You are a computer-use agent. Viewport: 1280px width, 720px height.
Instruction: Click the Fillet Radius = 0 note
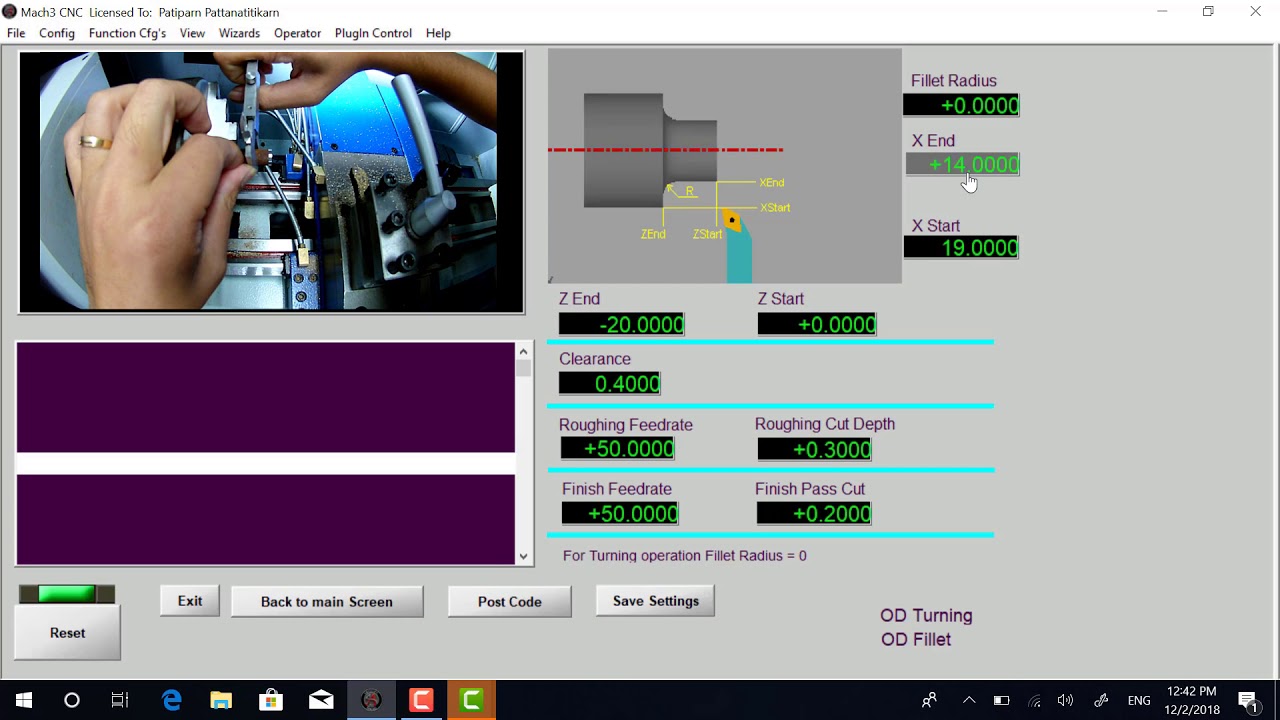click(684, 555)
